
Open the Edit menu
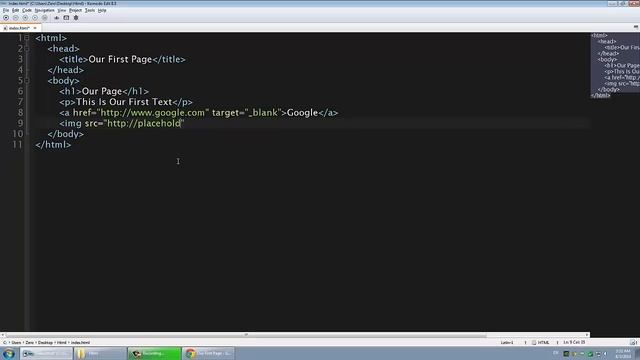coord(16,10)
